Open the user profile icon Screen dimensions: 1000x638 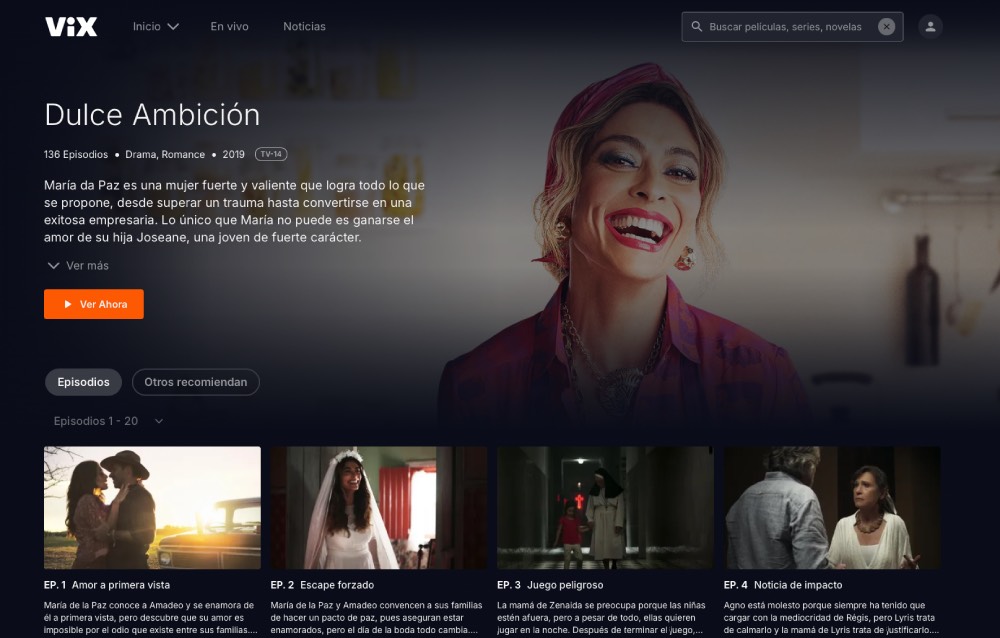[x=930, y=27]
